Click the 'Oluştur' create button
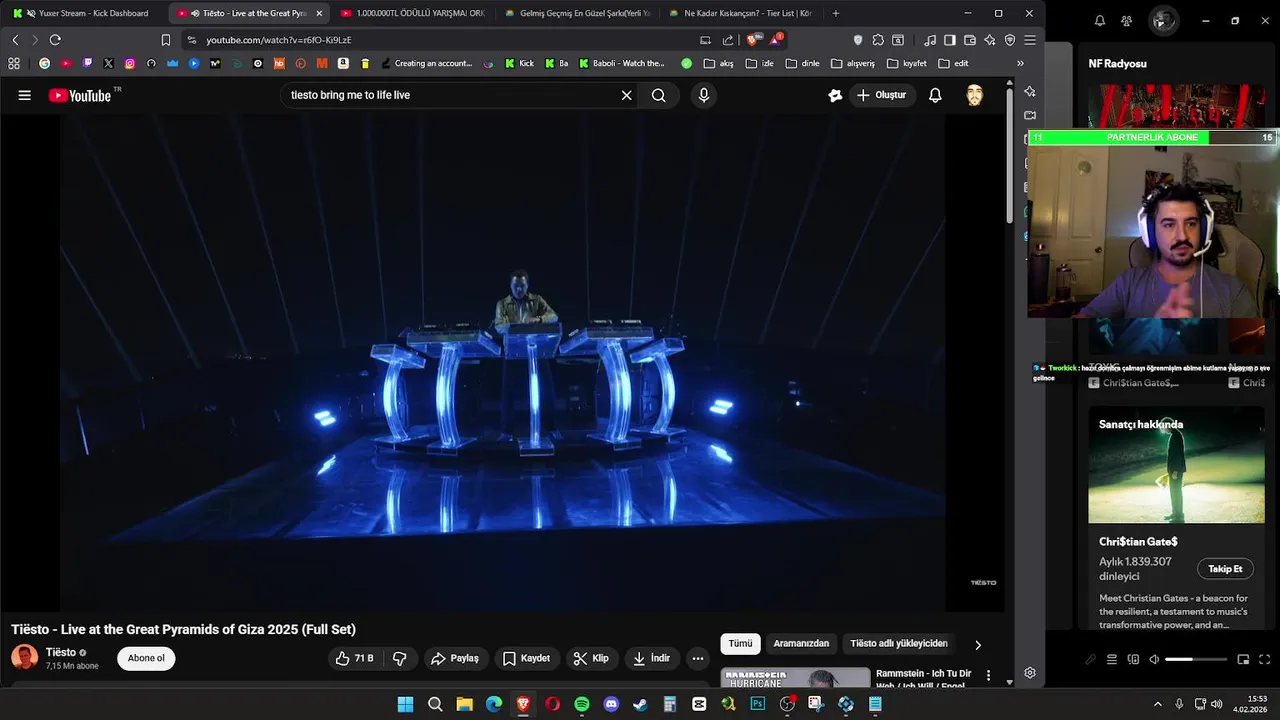 (881, 95)
